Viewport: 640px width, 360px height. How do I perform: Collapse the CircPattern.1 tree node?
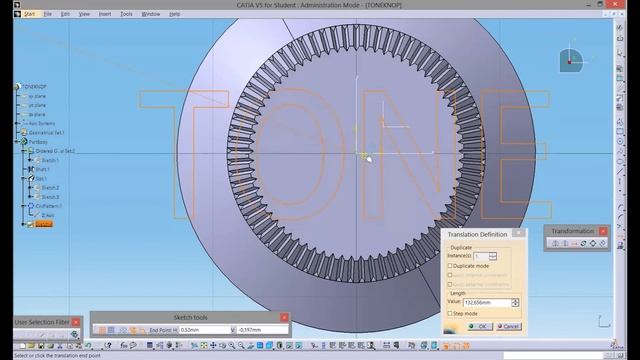point(24,206)
